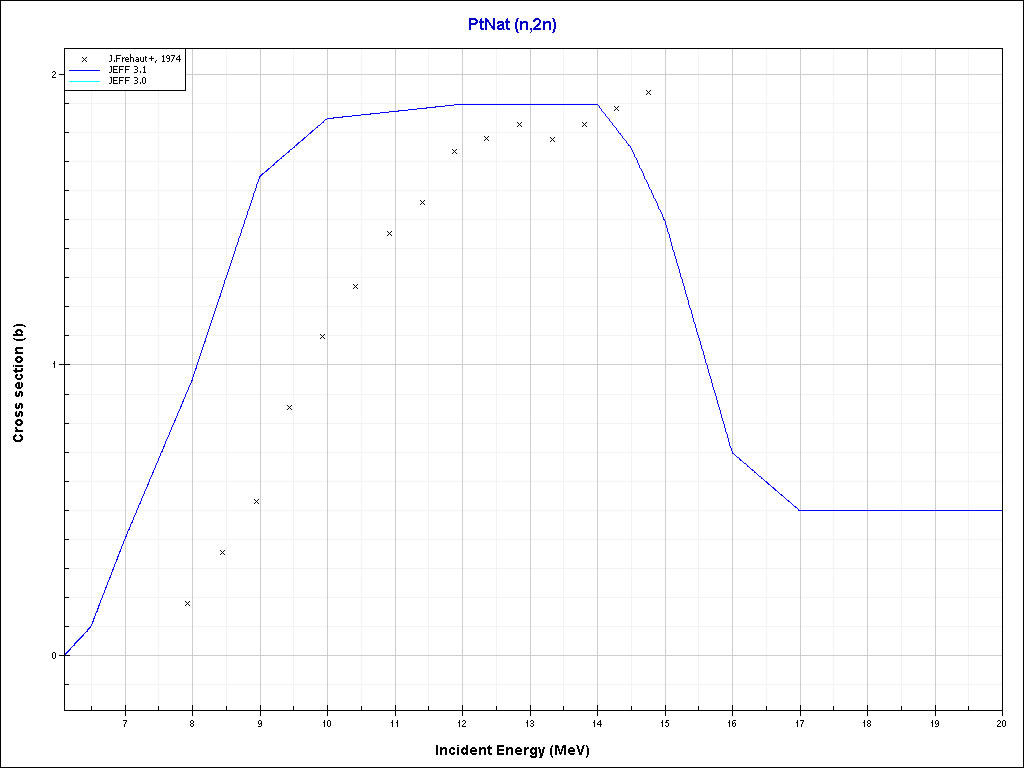The image size is (1024, 768).
Task: Click the x-axis tick label 20
Action: click(1001, 722)
